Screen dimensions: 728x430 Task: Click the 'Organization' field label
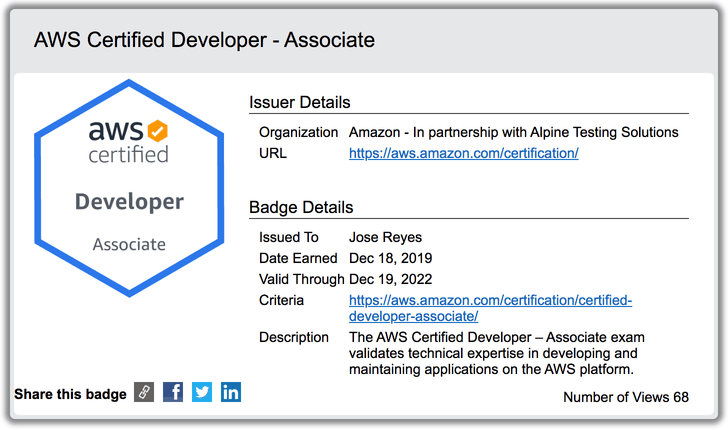(298, 132)
